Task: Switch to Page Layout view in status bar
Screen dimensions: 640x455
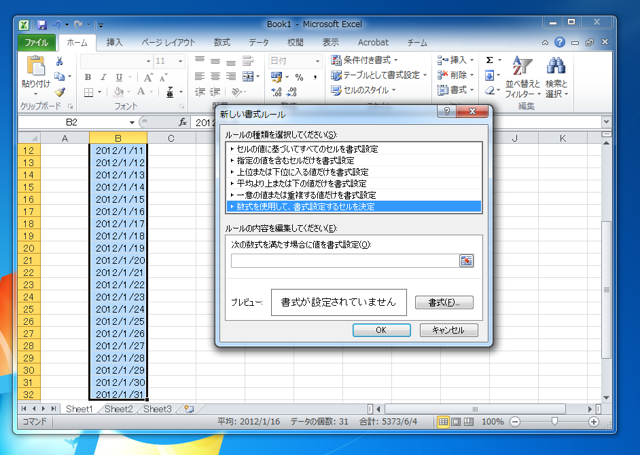Action: (456, 422)
